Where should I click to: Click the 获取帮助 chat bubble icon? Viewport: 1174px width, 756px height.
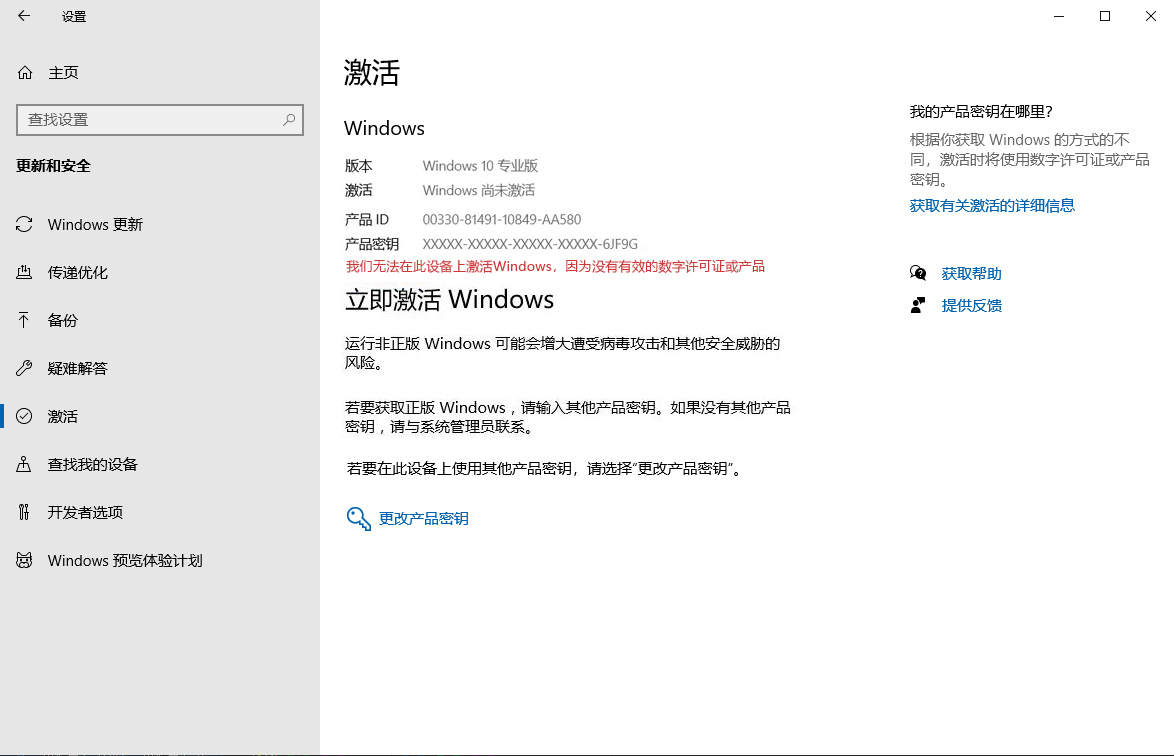click(918, 273)
